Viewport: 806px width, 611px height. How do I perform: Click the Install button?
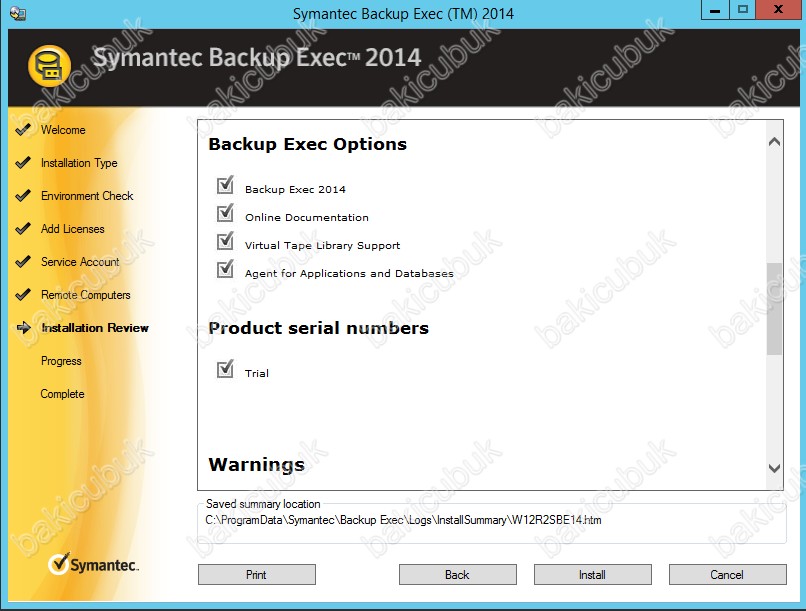coord(592,575)
